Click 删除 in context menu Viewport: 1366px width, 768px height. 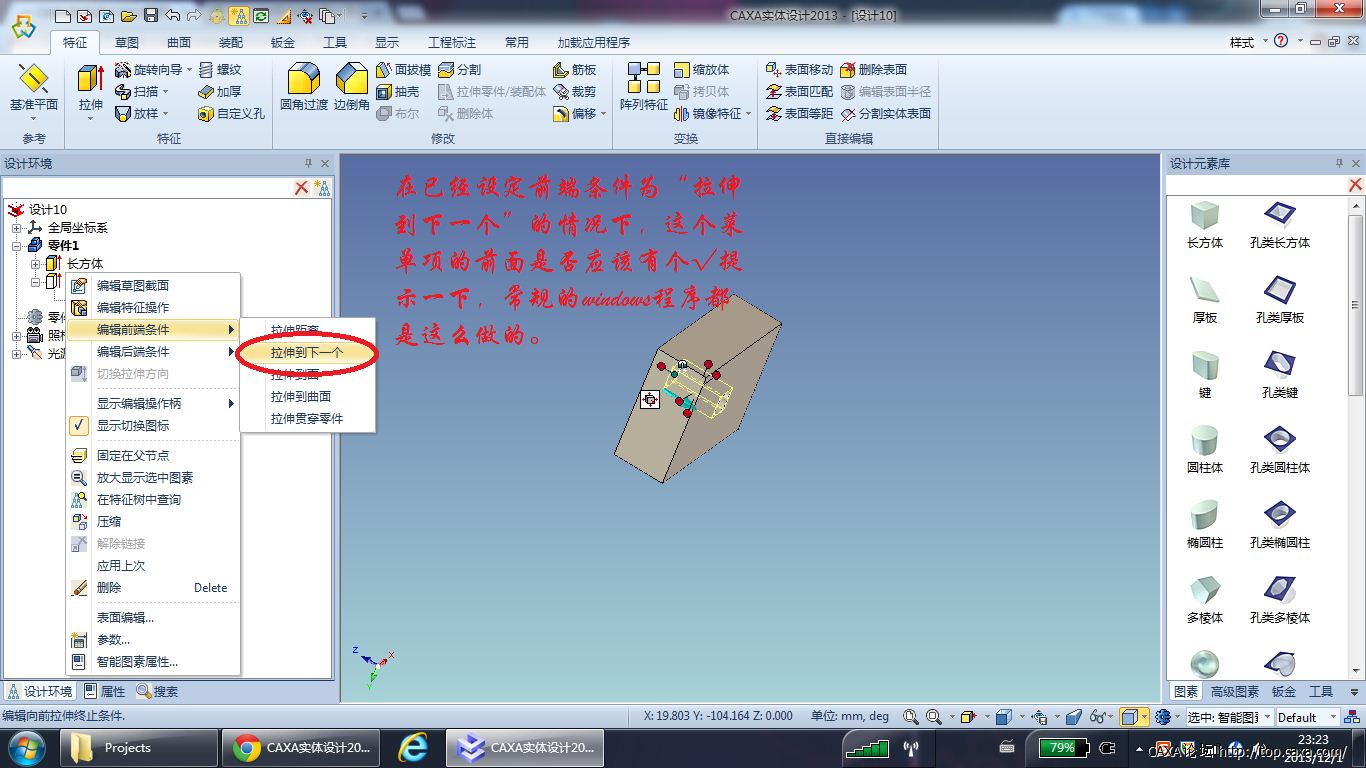153,587
